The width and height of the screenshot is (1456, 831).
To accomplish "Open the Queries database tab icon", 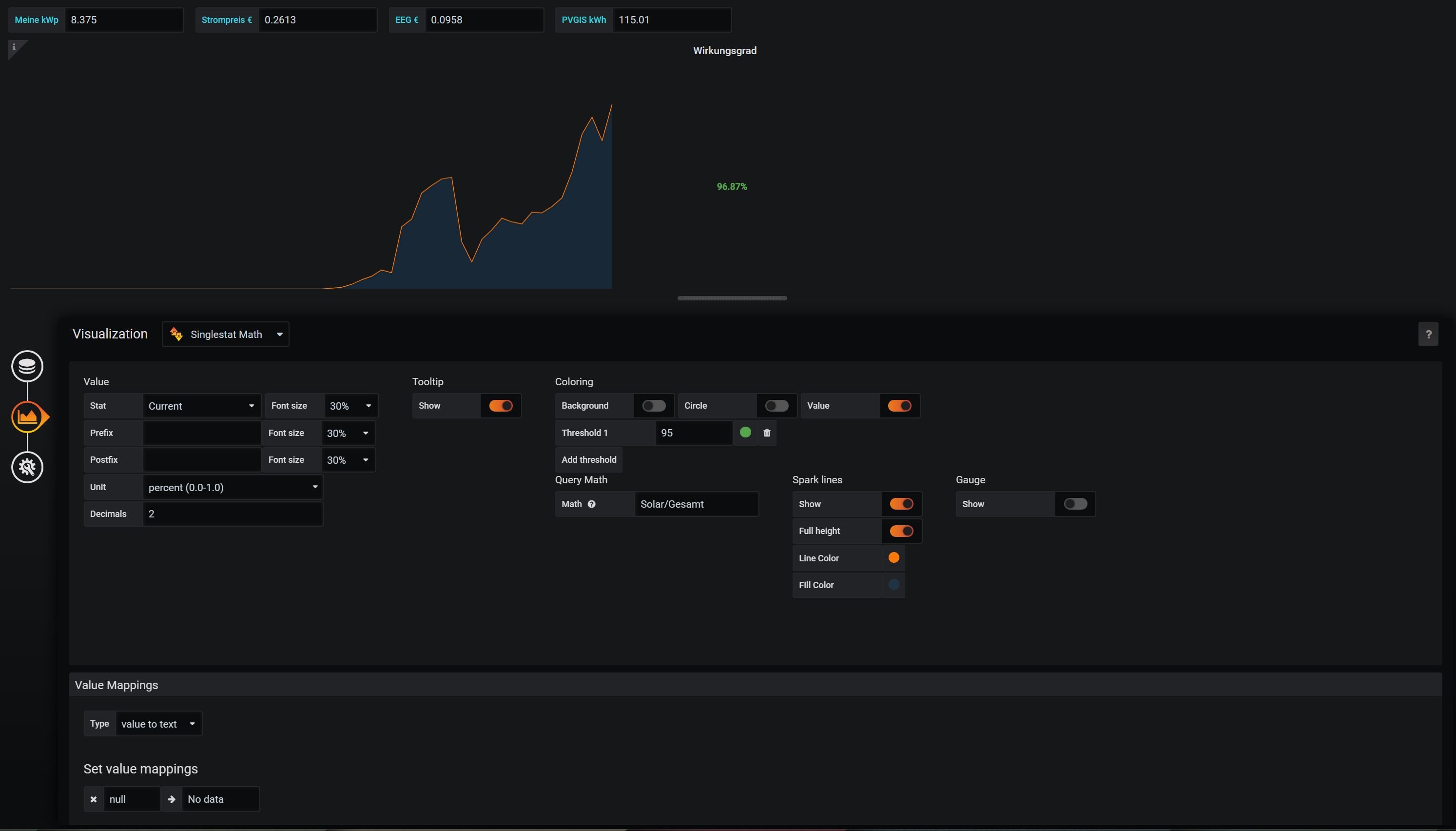I will [27, 366].
